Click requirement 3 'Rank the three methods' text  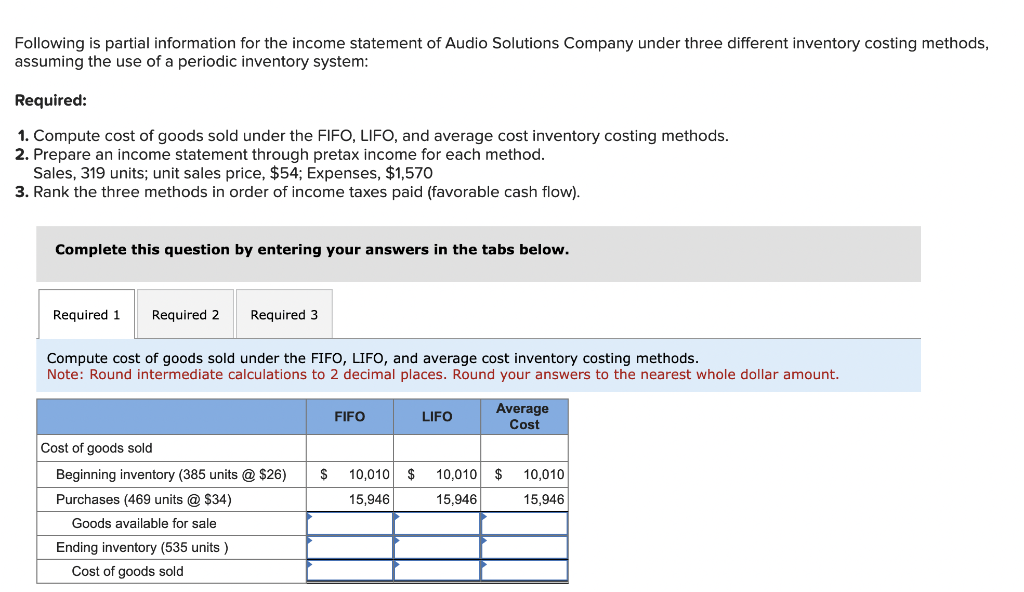(x=306, y=192)
